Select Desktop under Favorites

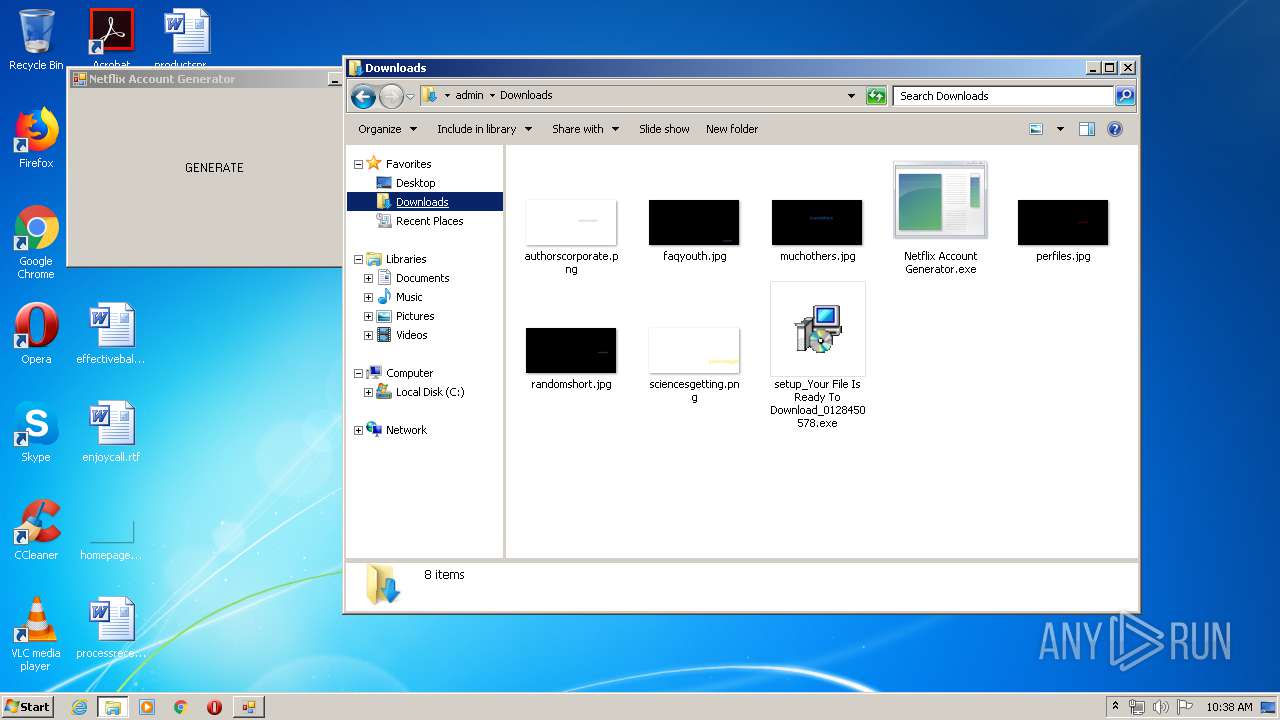coord(406,183)
